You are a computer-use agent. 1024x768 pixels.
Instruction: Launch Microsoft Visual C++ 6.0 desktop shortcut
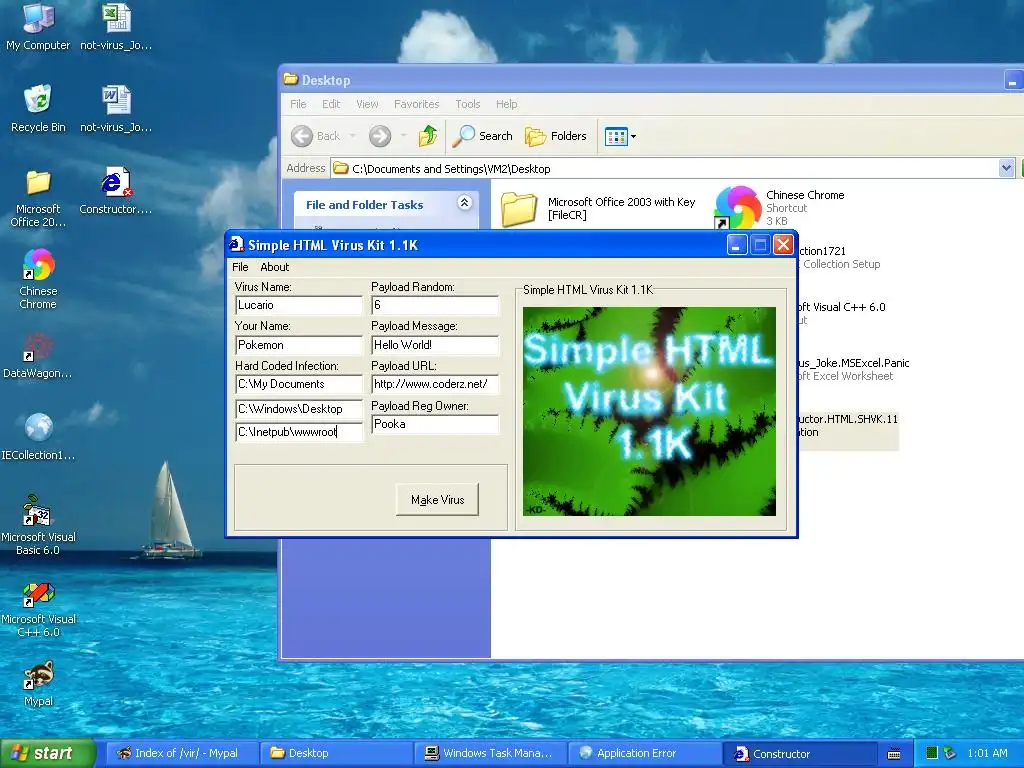coord(38,609)
